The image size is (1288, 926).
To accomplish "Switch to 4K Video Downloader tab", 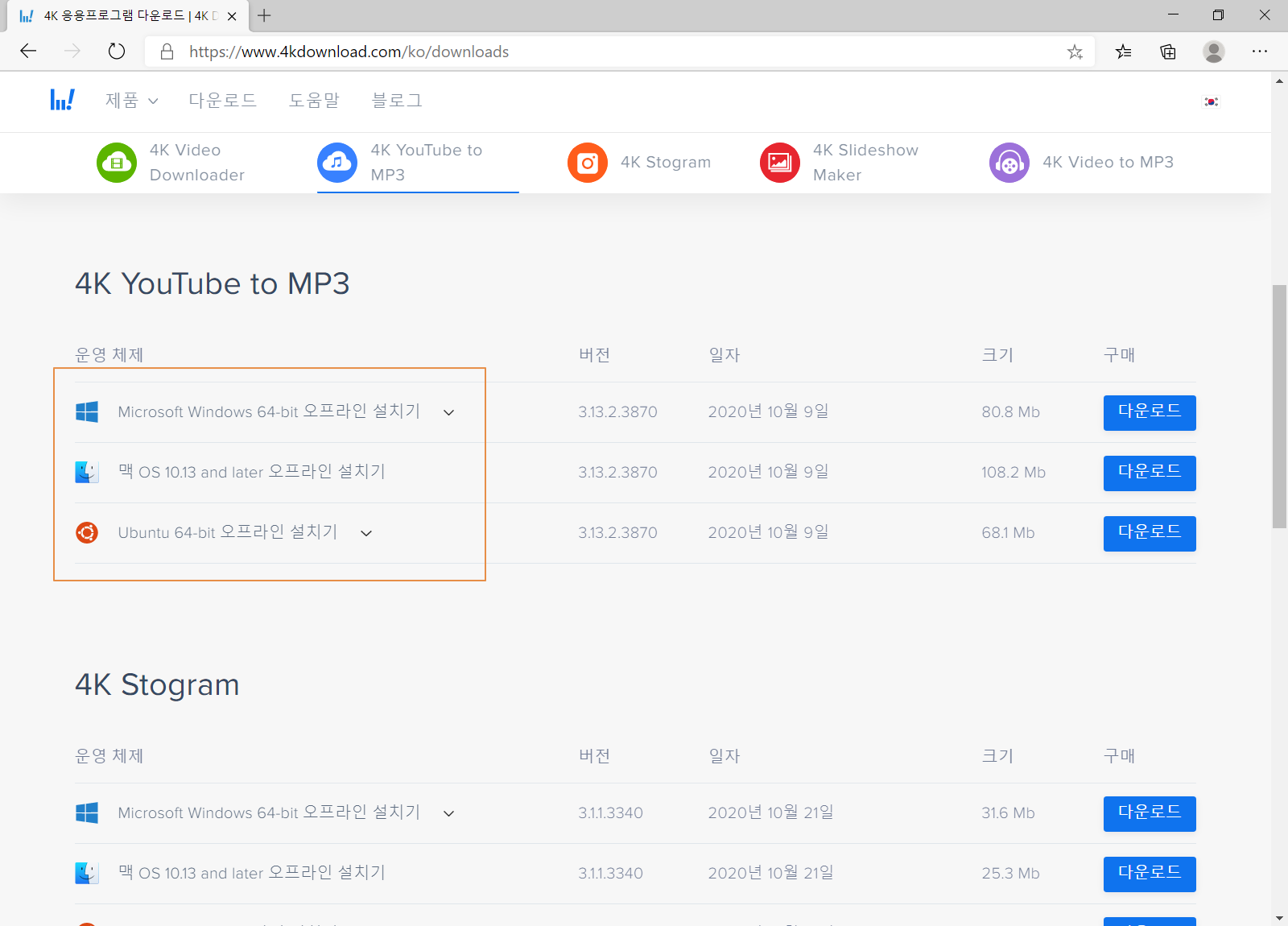I will (171, 163).
